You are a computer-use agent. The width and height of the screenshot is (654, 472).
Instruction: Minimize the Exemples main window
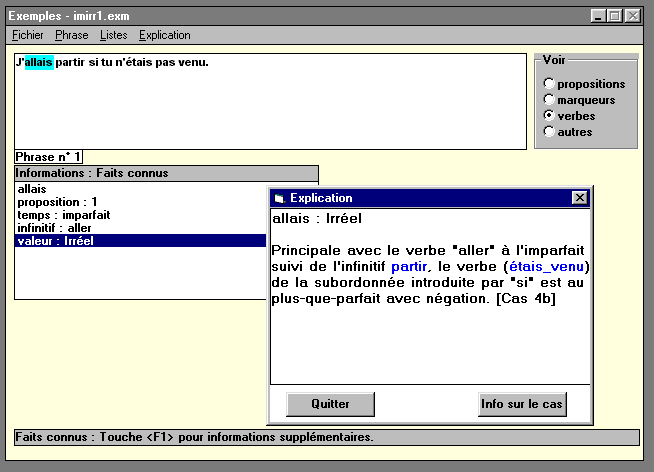pos(599,16)
